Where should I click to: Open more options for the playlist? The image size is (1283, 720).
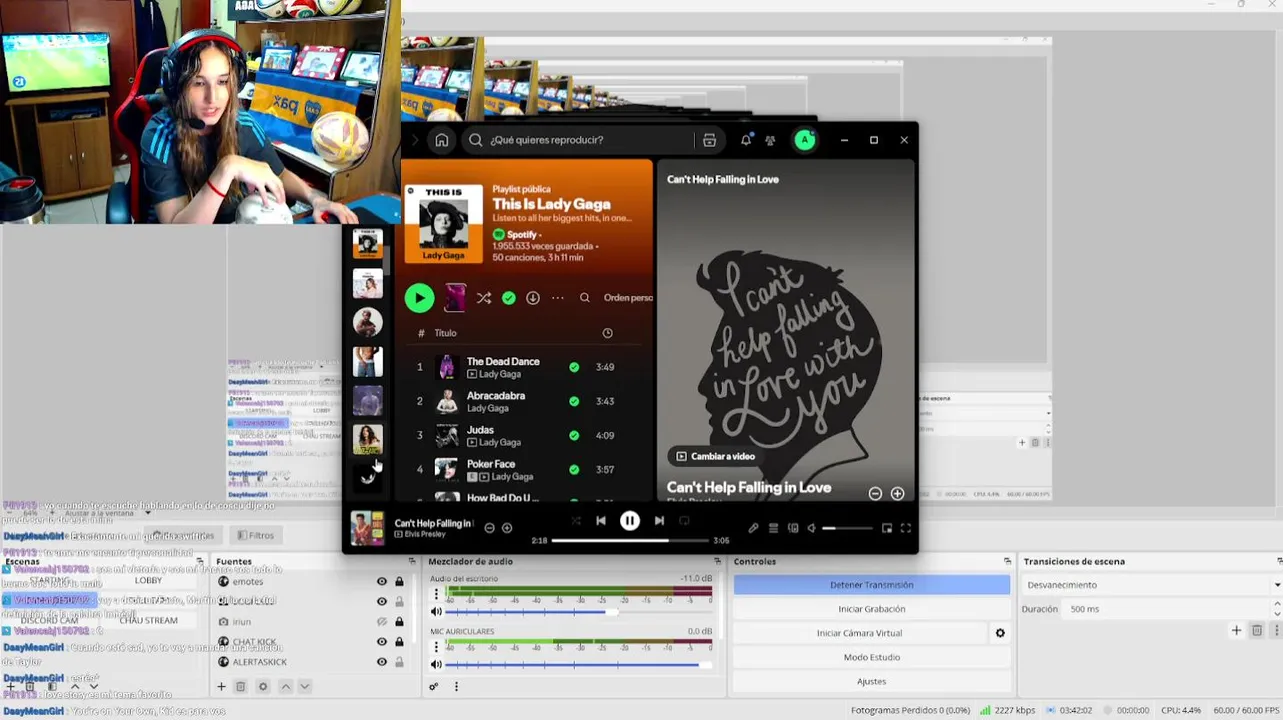tap(558, 298)
